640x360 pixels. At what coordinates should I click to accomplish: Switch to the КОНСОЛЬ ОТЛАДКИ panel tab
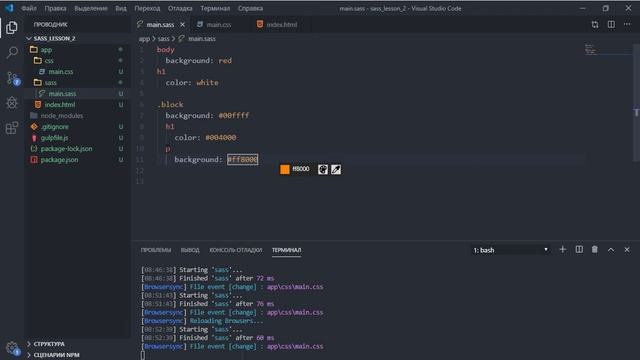(x=236, y=250)
